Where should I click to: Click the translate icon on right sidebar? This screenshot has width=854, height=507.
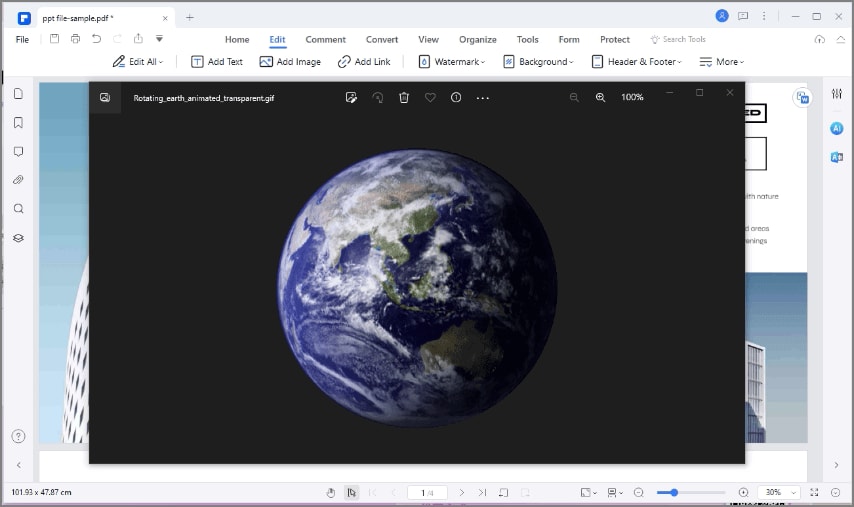pyautogui.click(x=837, y=157)
